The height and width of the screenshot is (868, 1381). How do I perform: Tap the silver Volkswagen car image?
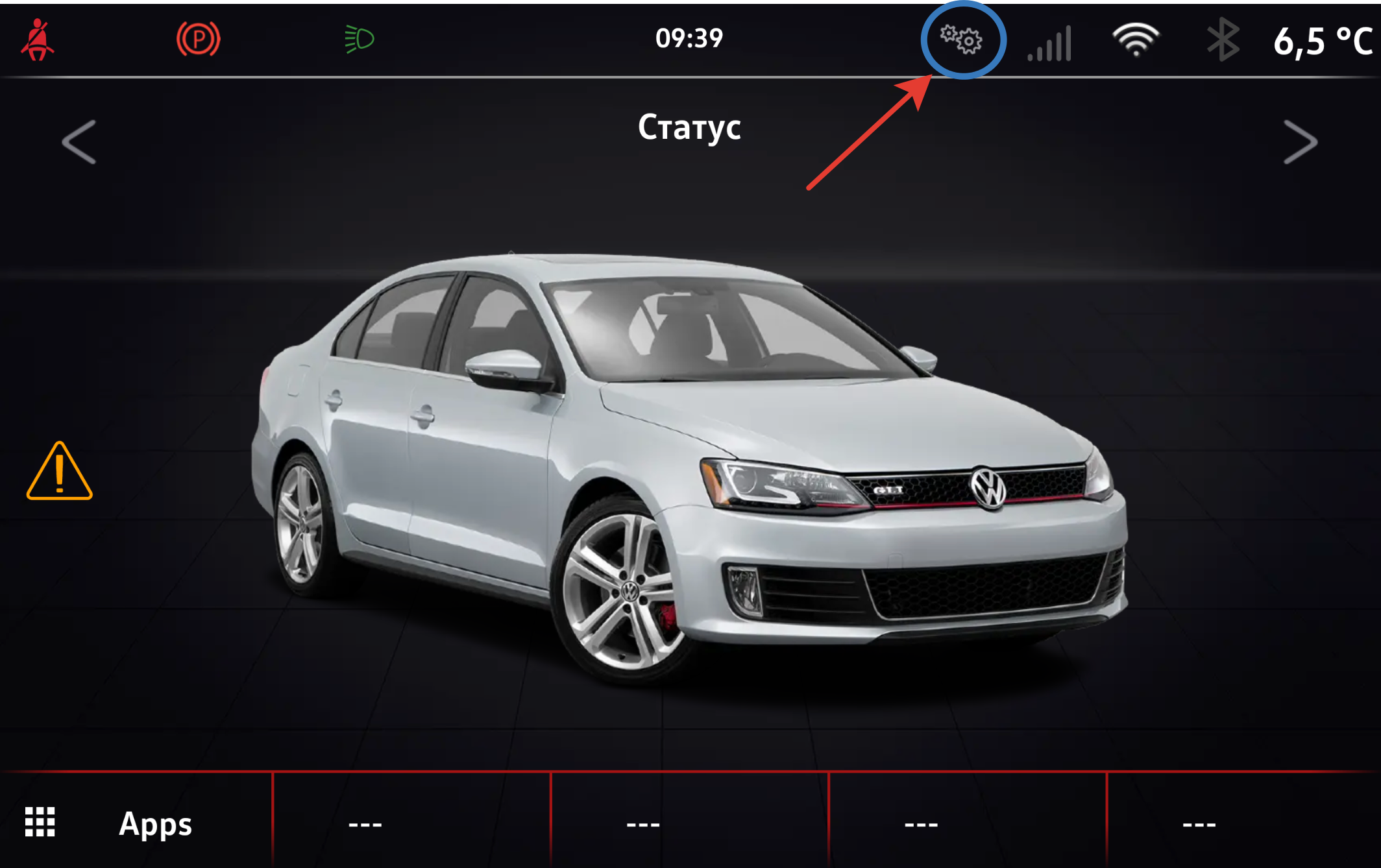coord(688,467)
